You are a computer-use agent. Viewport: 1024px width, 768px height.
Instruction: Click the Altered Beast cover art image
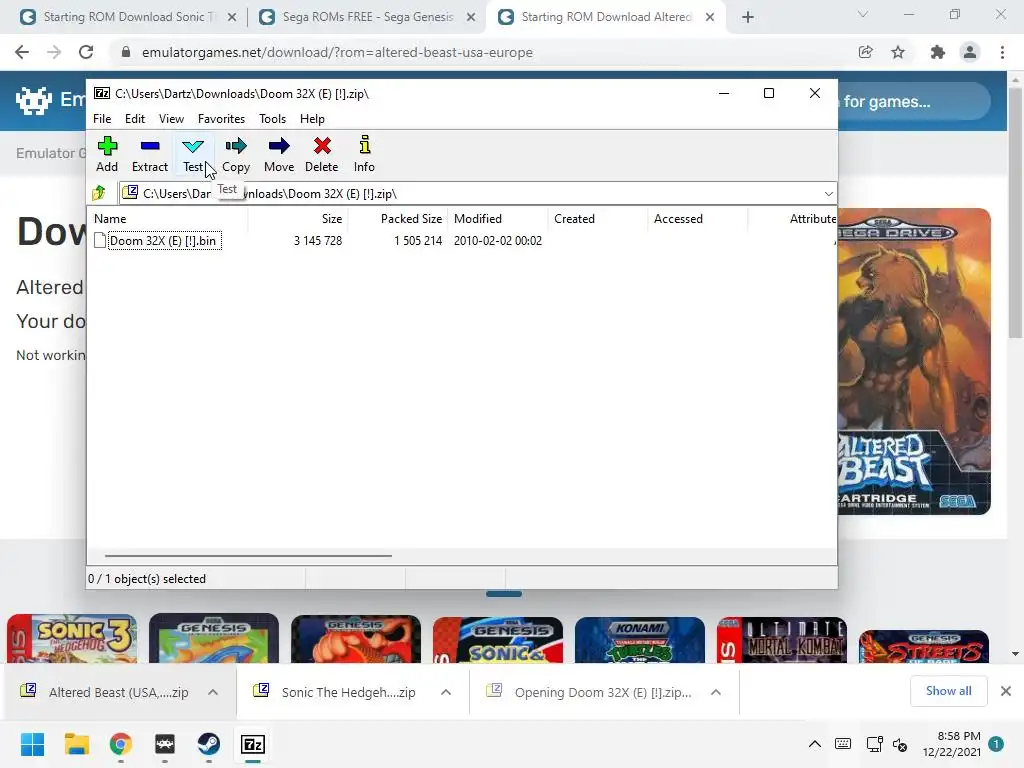coord(914,361)
